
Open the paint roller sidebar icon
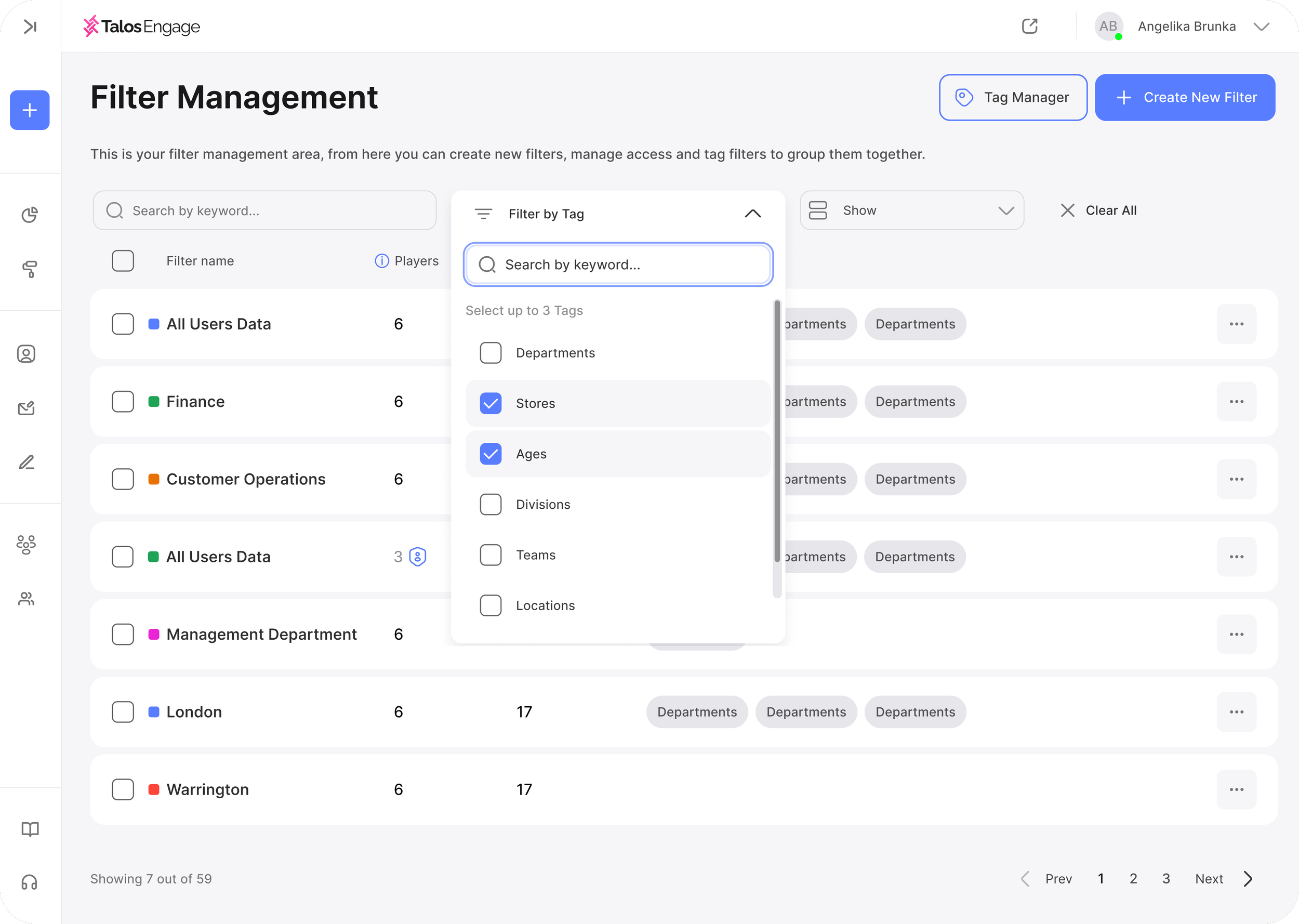pyautogui.click(x=30, y=269)
